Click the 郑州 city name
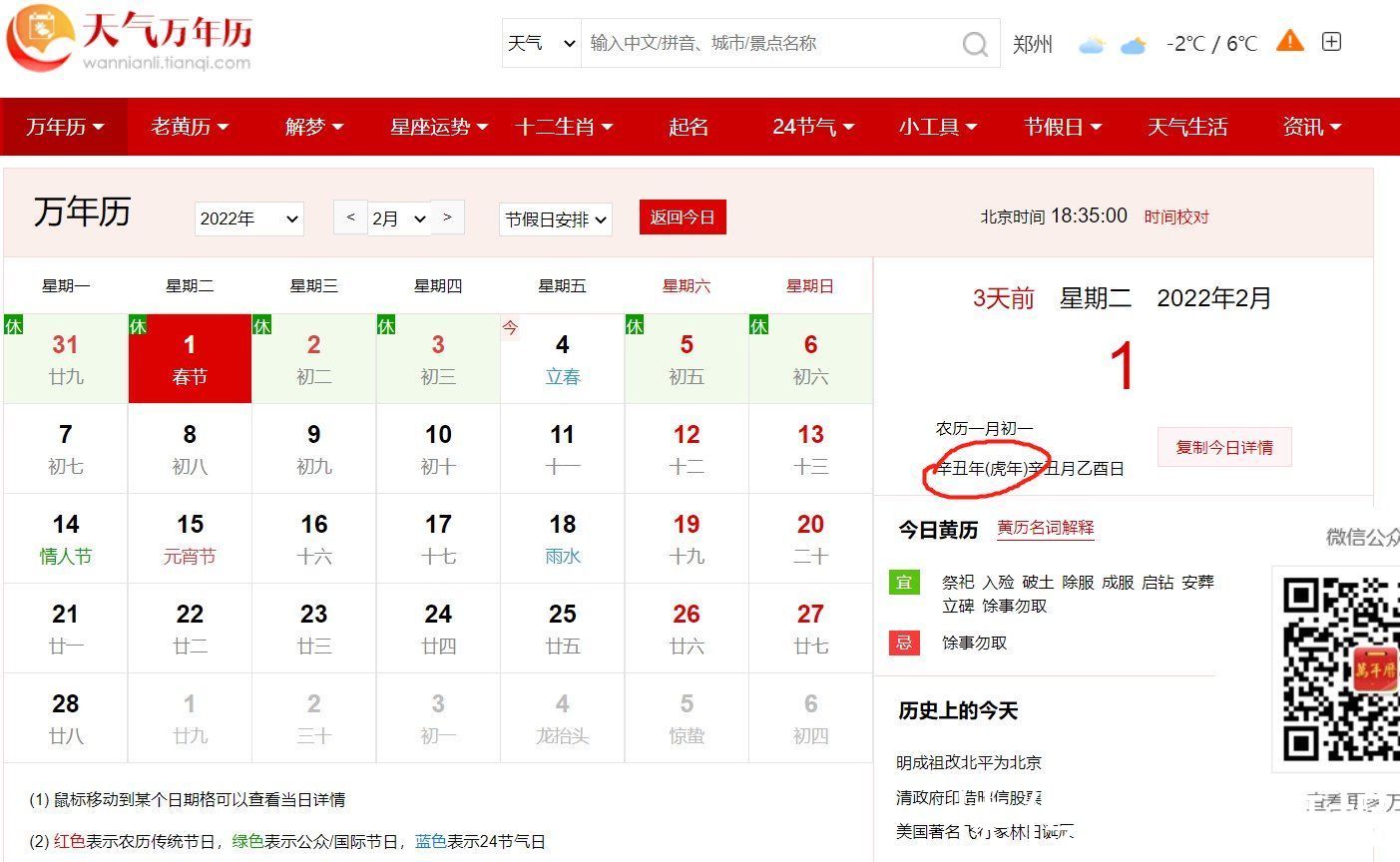This screenshot has height=862, width=1400. click(1033, 44)
